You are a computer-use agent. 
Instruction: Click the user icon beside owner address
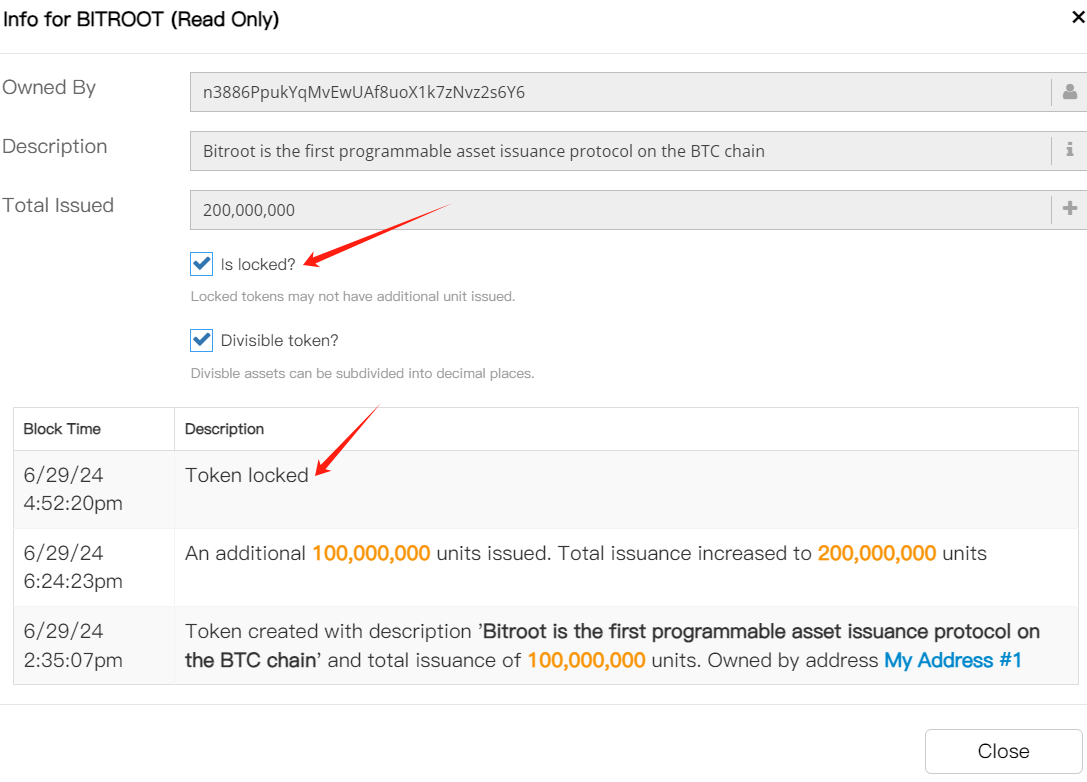(x=1069, y=92)
